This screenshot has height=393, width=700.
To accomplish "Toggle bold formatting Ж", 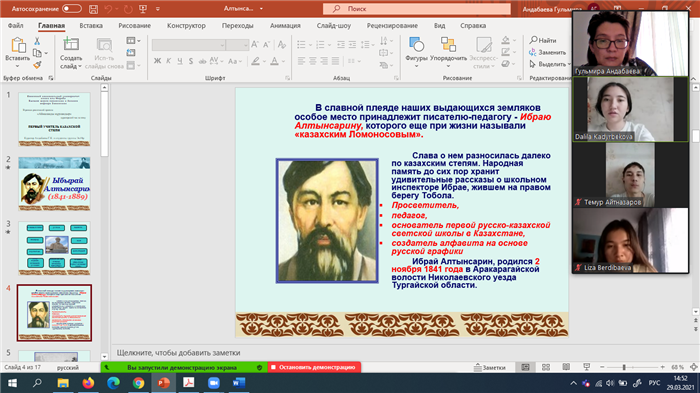I will click(x=157, y=61).
